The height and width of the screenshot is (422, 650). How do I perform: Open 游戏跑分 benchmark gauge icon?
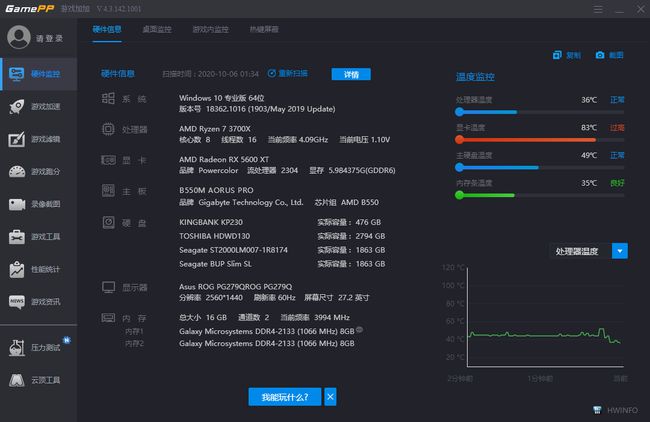point(17,172)
